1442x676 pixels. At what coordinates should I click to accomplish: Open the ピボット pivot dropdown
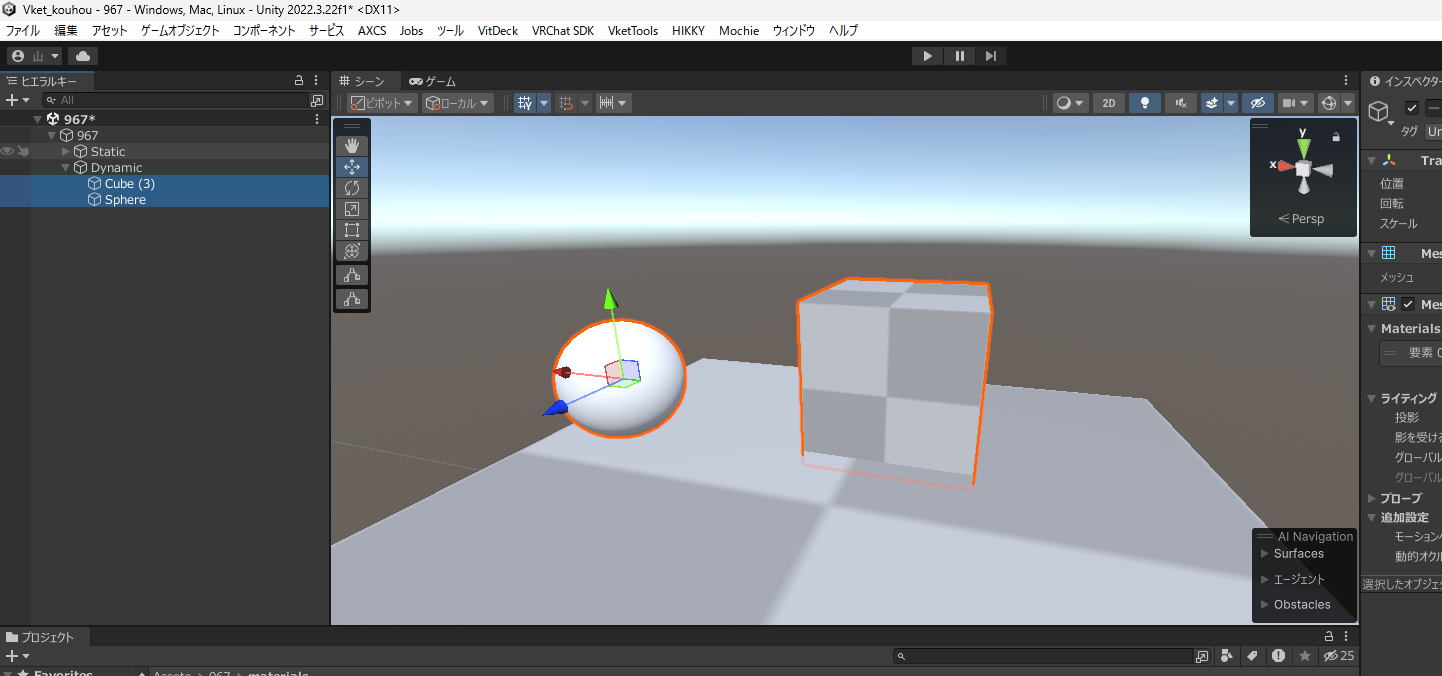tap(382, 103)
